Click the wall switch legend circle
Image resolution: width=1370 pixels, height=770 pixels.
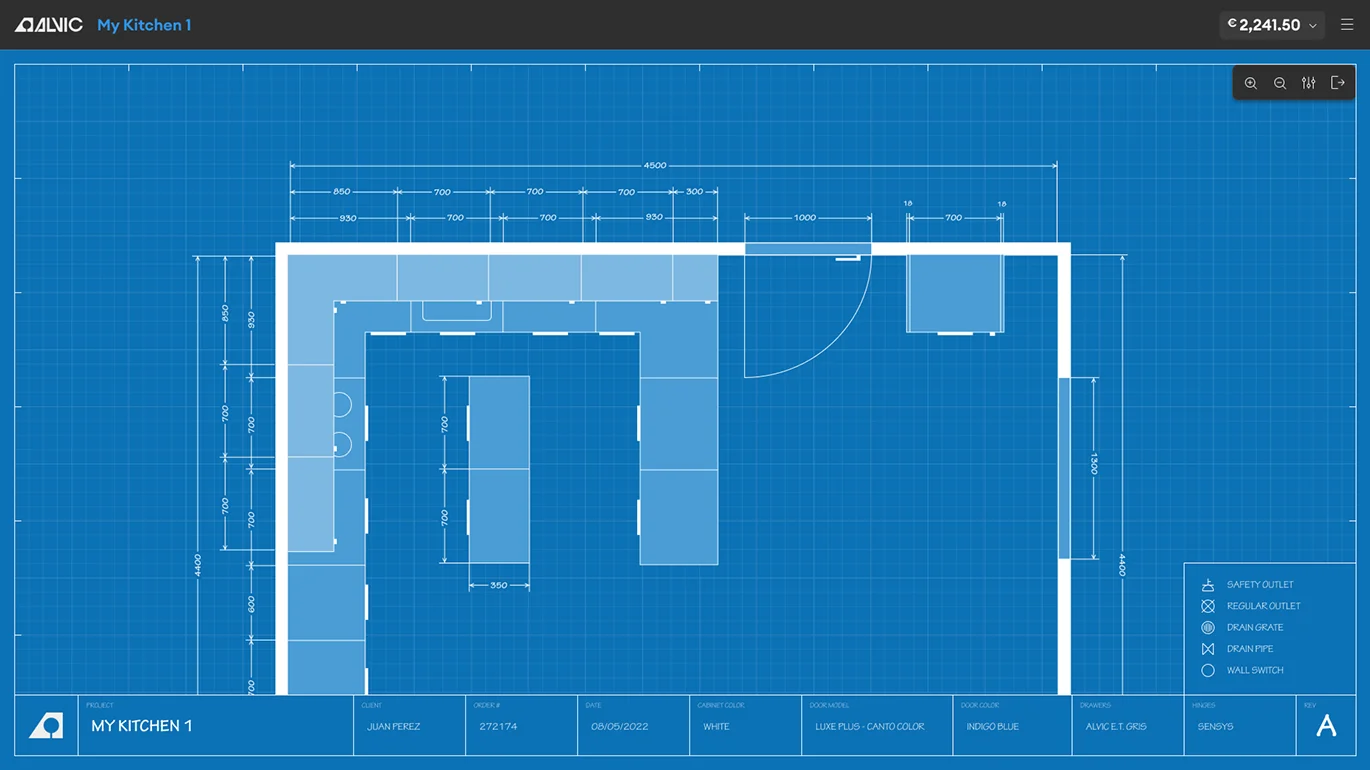pyautogui.click(x=1207, y=671)
